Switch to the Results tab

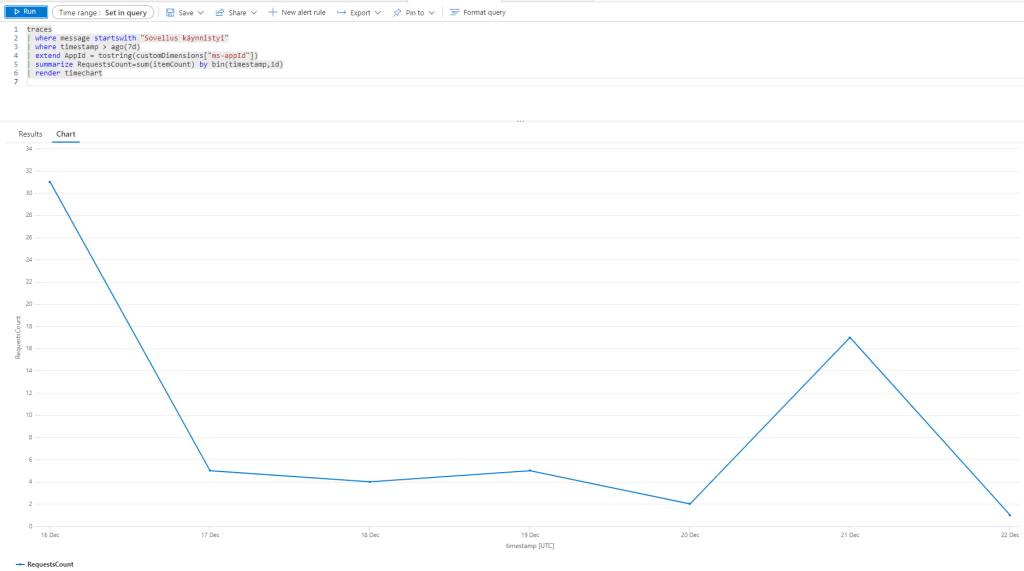(x=30, y=133)
